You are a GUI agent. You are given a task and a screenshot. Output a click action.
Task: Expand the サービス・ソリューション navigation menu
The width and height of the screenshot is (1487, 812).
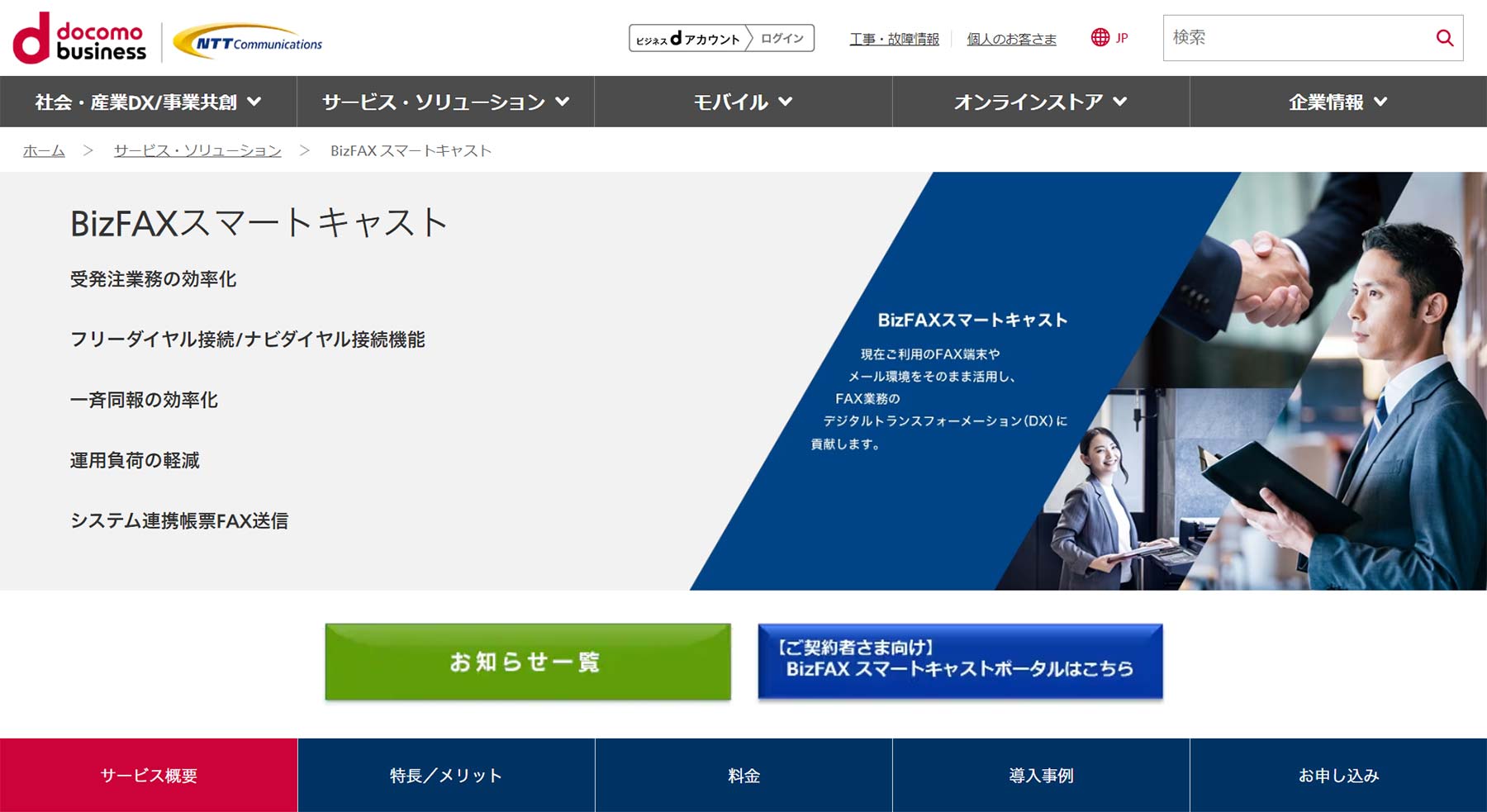coord(446,102)
